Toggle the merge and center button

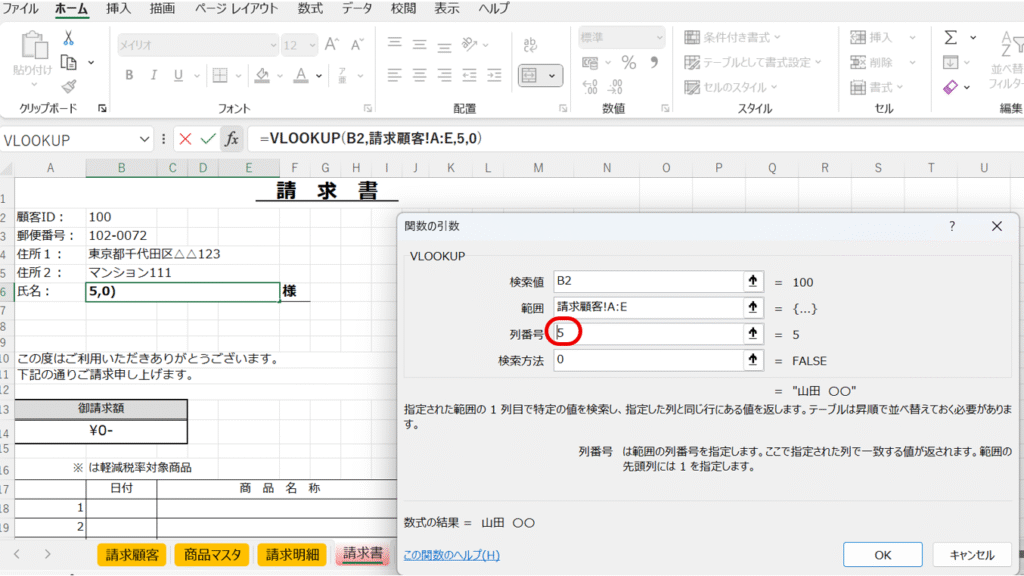click(x=528, y=75)
